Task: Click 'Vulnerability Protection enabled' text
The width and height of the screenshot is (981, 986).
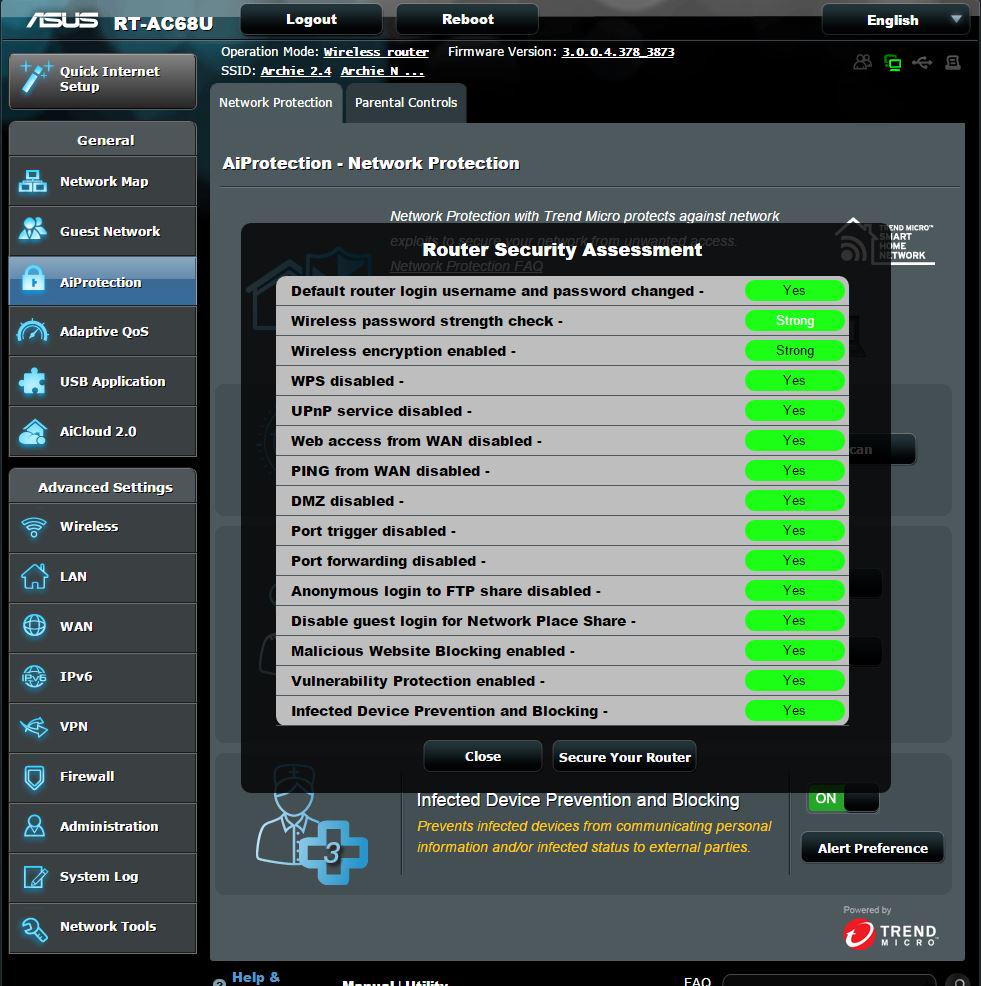Action: (x=413, y=681)
